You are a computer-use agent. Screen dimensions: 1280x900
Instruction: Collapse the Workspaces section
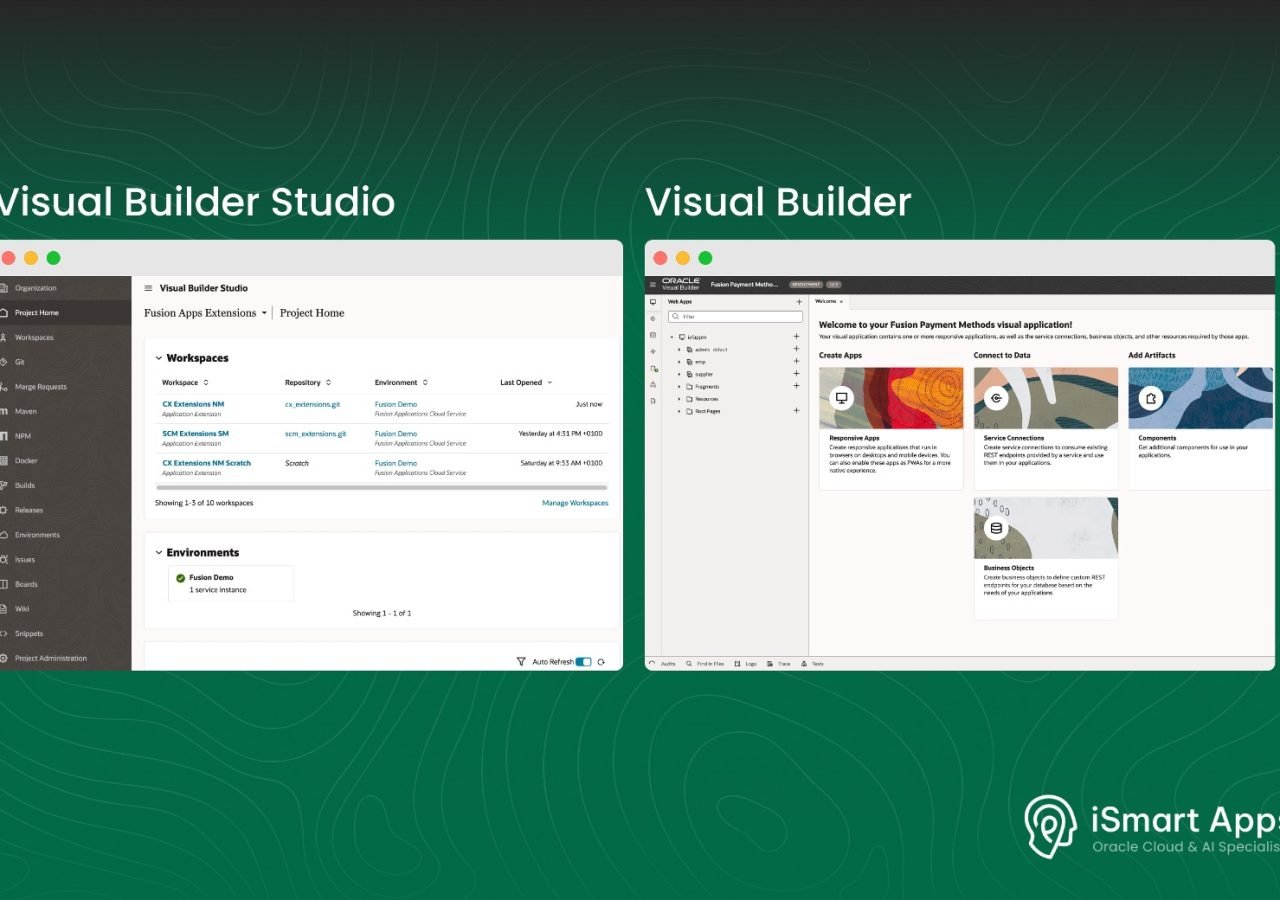click(158, 358)
